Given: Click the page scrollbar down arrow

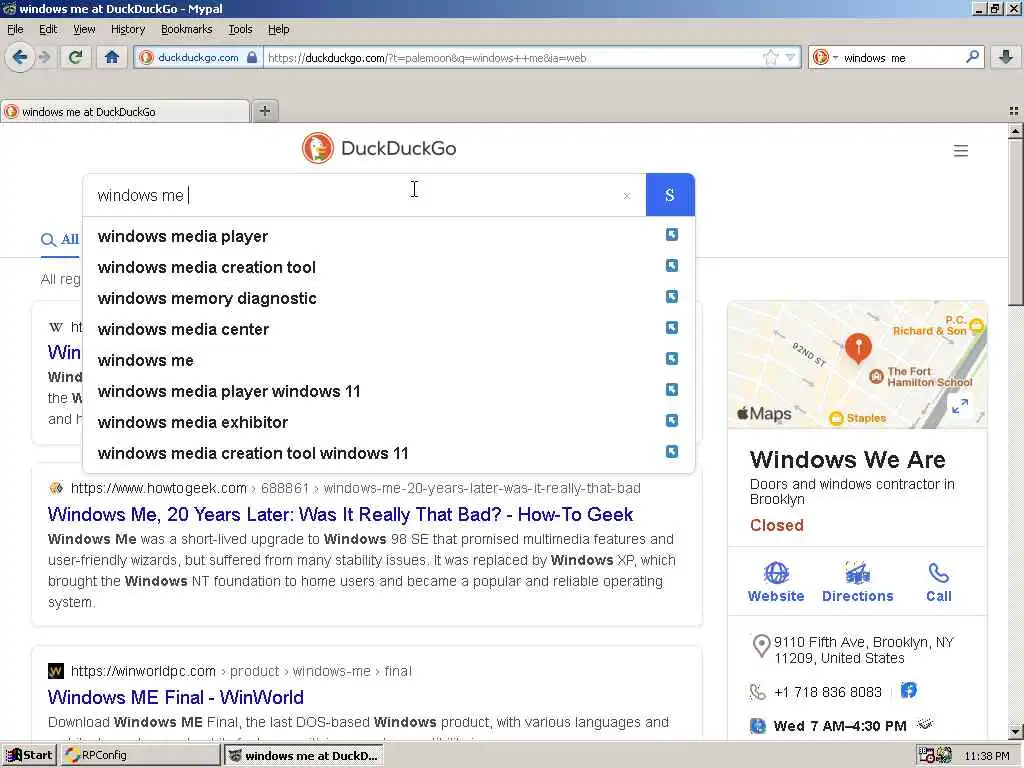Looking at the screenshot, I should [1015, 731].
